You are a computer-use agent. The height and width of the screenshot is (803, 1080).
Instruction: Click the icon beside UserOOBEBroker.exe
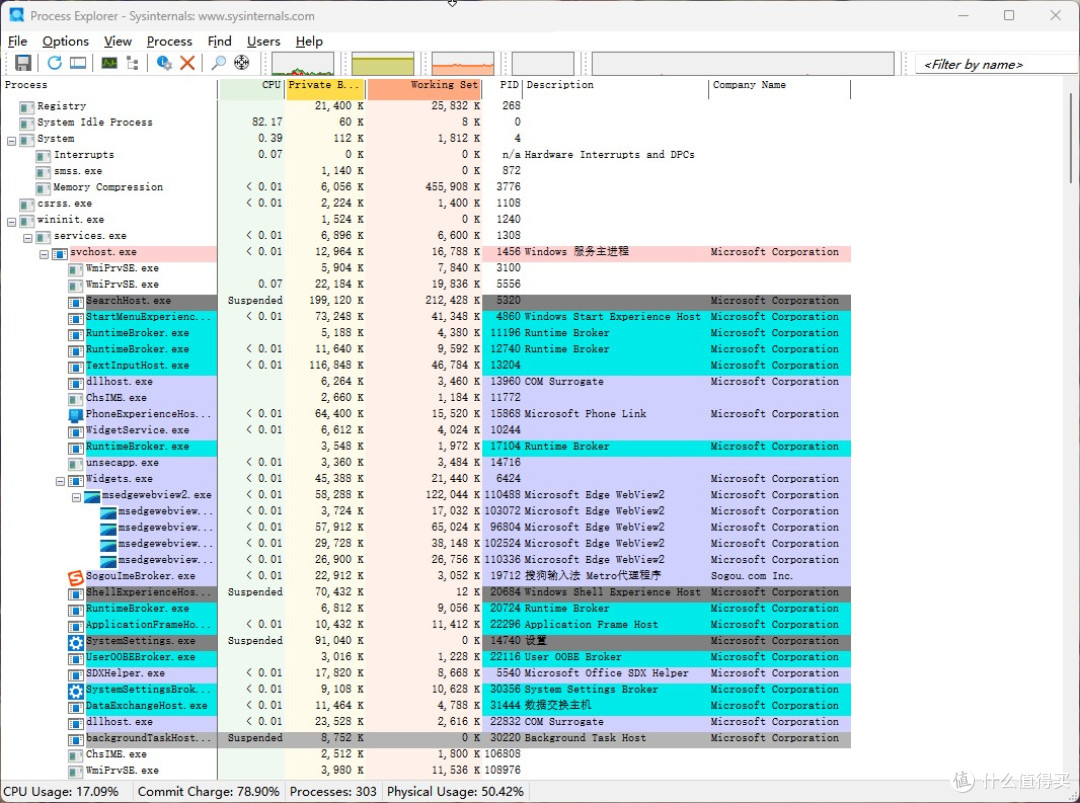[x=75, y=658]
